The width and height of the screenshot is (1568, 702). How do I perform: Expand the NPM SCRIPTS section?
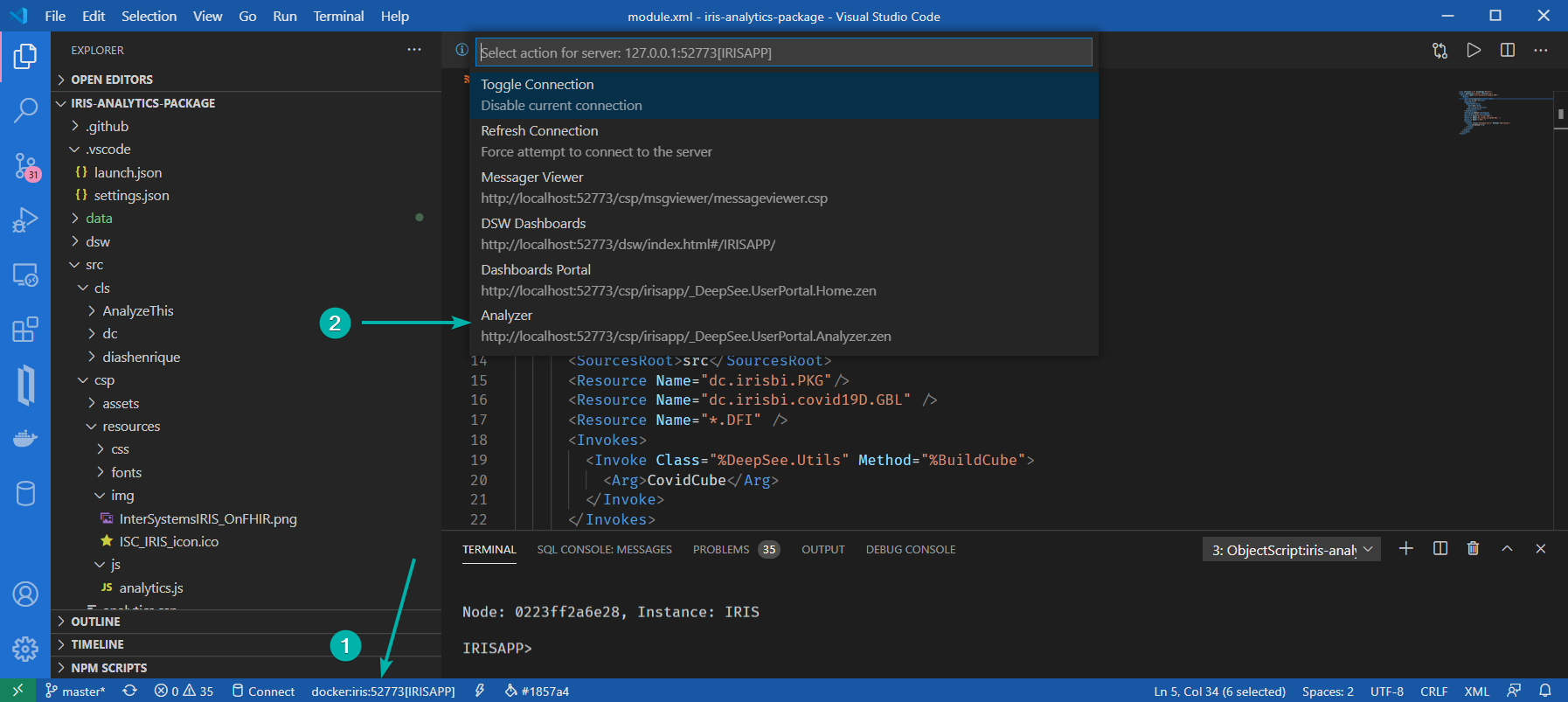(246, 668)
